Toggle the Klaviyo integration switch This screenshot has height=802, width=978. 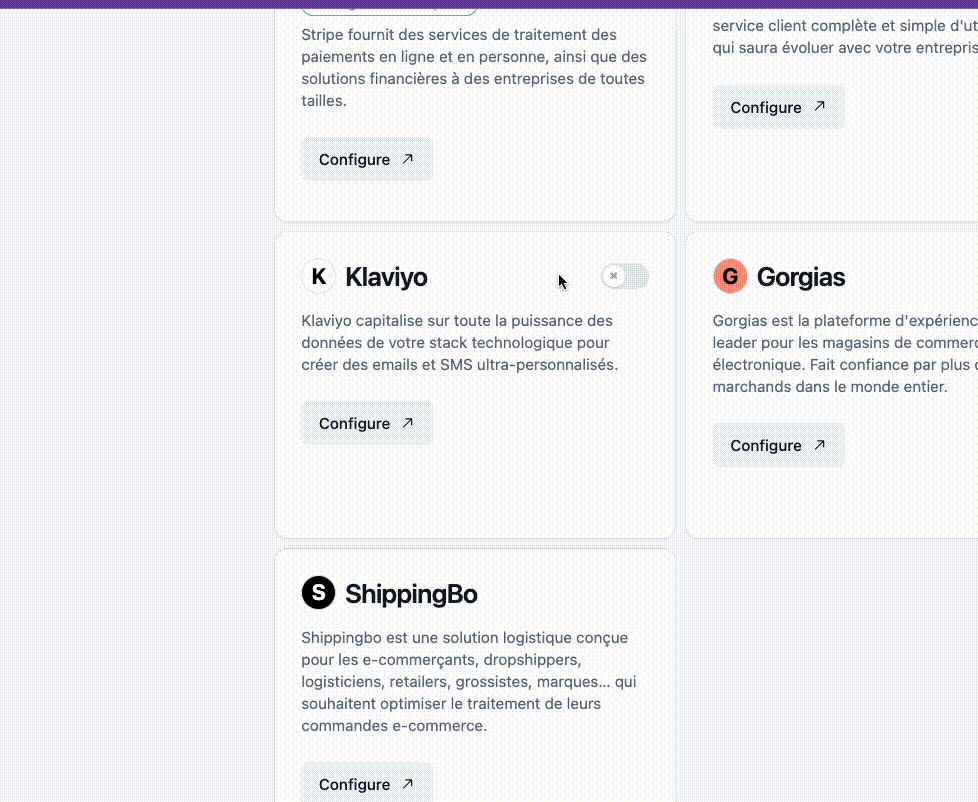coord(625,276)
